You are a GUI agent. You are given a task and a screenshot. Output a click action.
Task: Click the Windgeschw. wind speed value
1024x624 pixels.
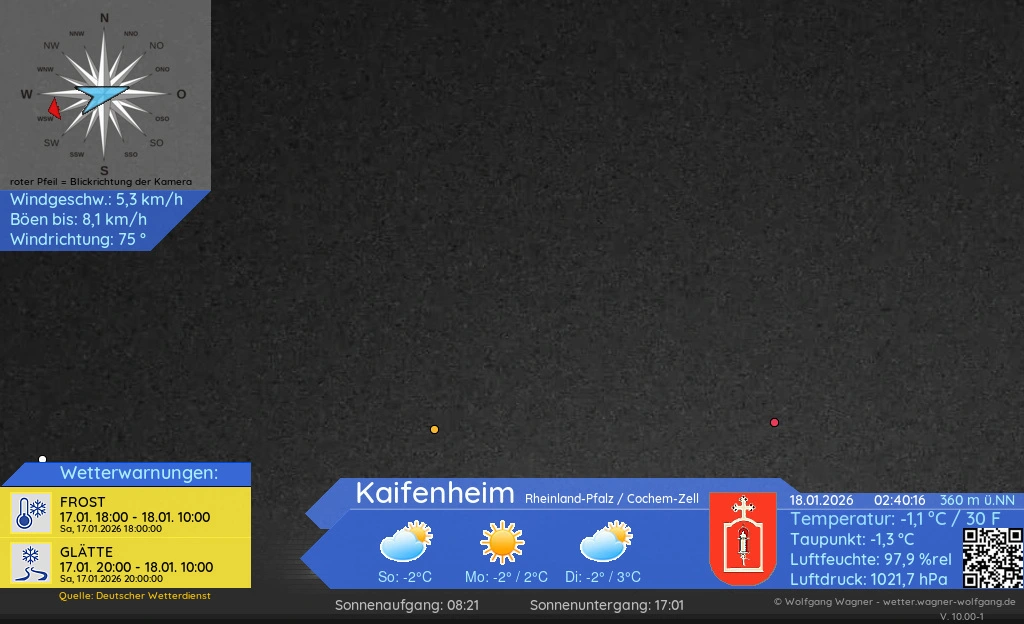click(96, 199)
